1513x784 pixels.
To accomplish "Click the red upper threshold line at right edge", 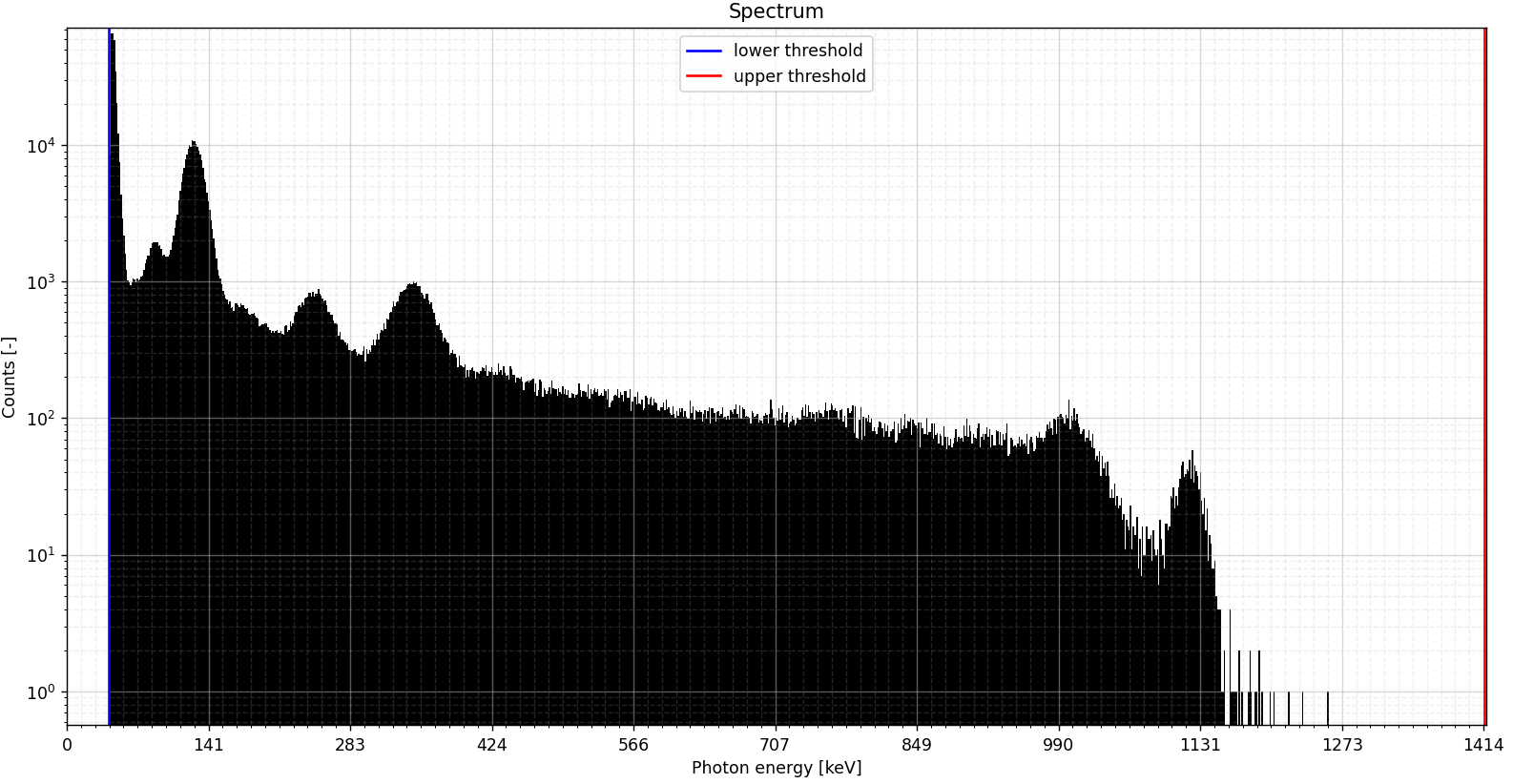I will tap(1484, 382).
